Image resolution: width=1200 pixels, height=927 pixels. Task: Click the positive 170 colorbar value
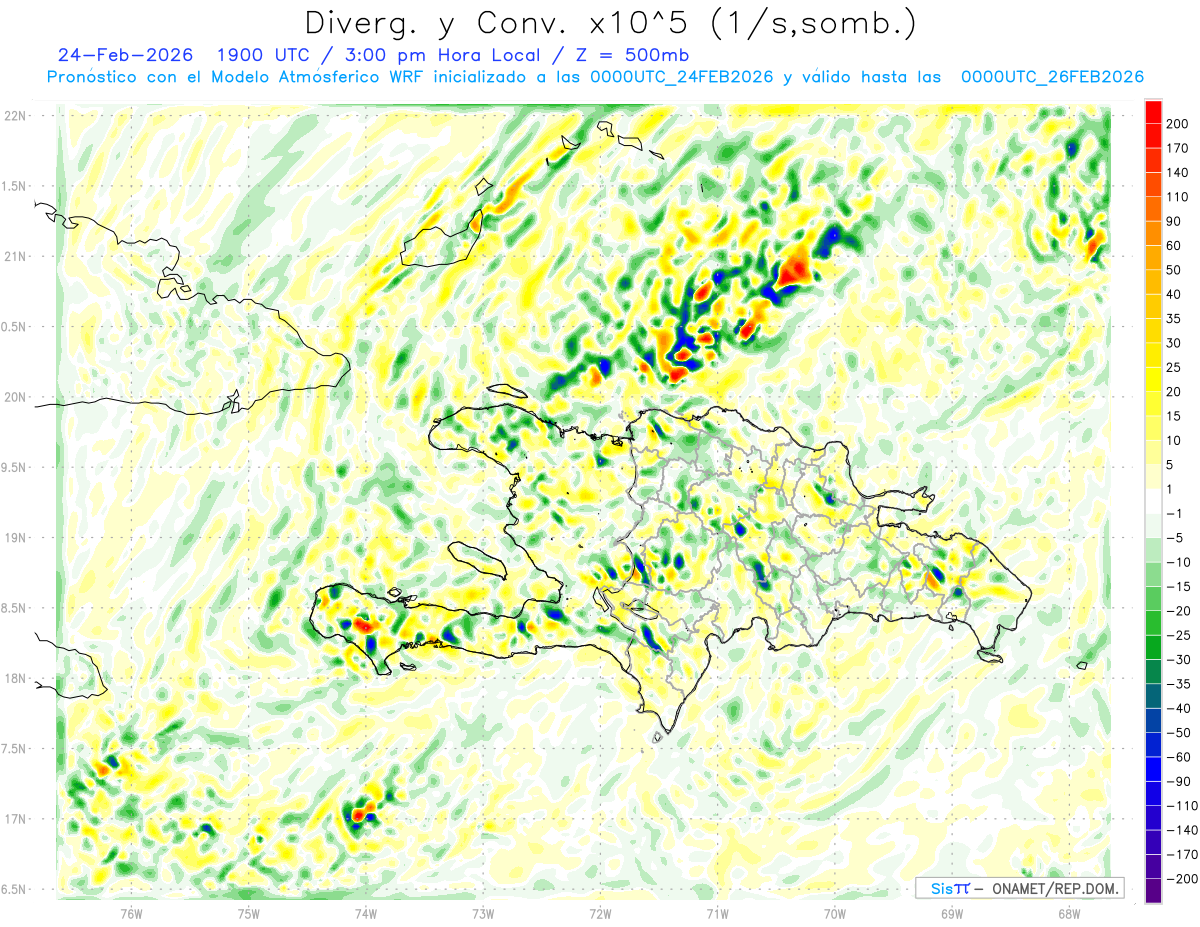click(1177, 148)
